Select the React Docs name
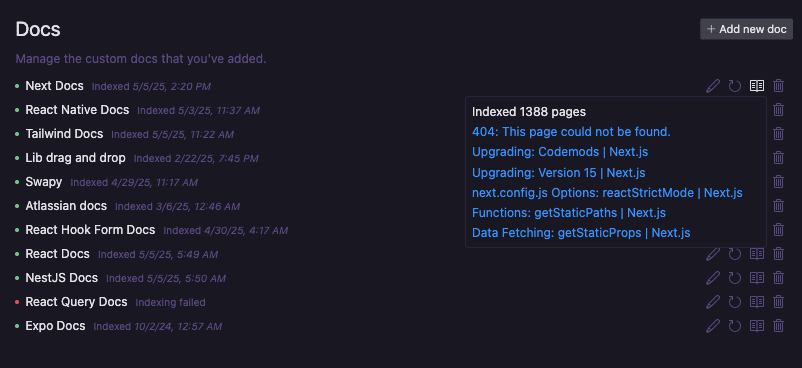802x368 pixels. pos(58,254)
